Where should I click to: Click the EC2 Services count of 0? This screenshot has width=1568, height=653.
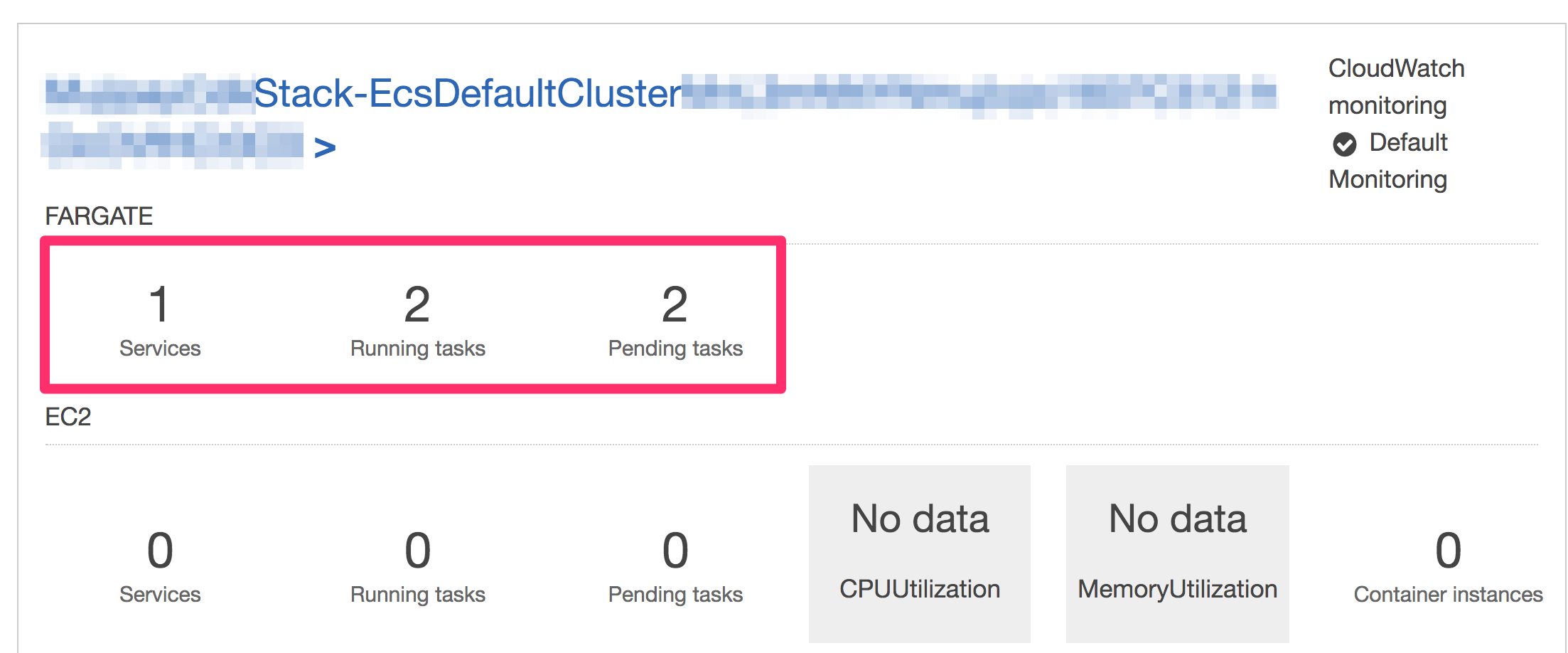click(x=159, y=551)
